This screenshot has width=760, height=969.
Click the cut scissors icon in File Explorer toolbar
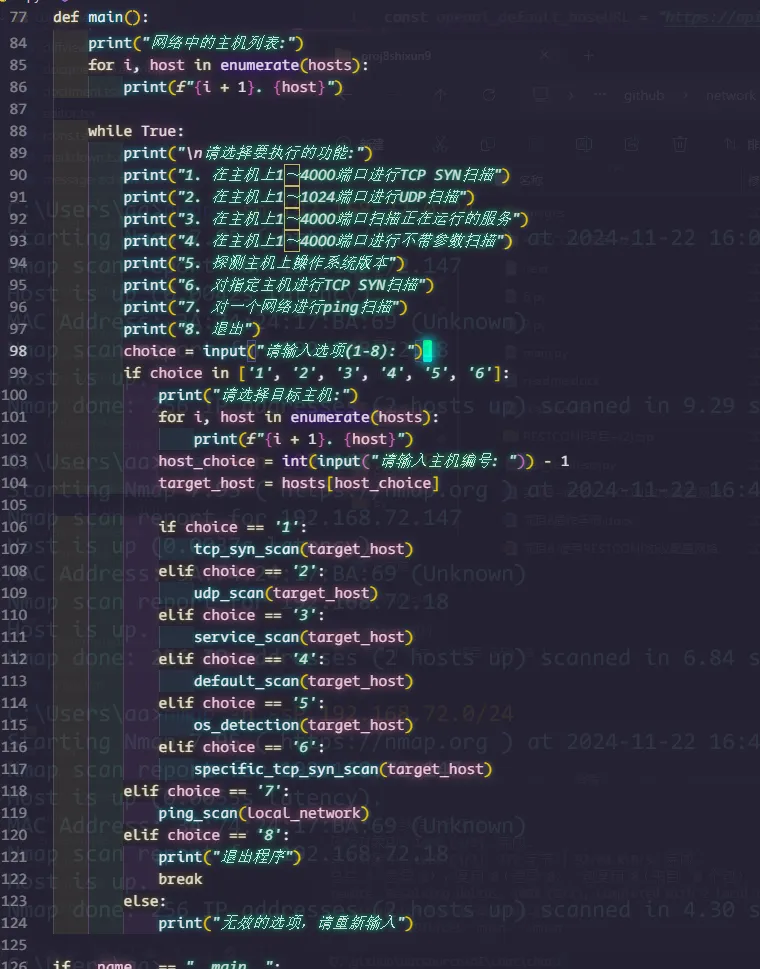439,145
